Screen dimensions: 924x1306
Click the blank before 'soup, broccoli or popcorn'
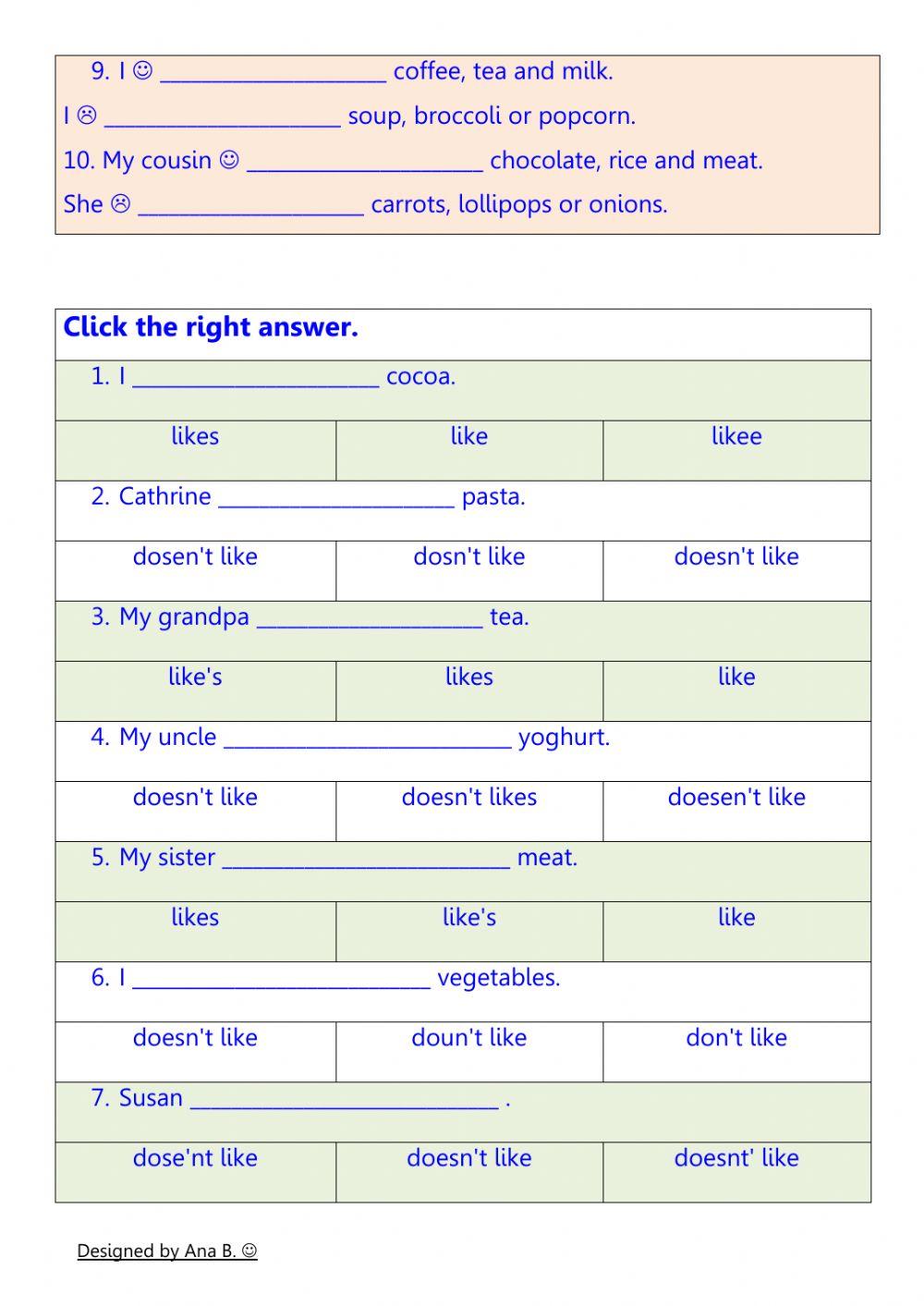point(223,117)
